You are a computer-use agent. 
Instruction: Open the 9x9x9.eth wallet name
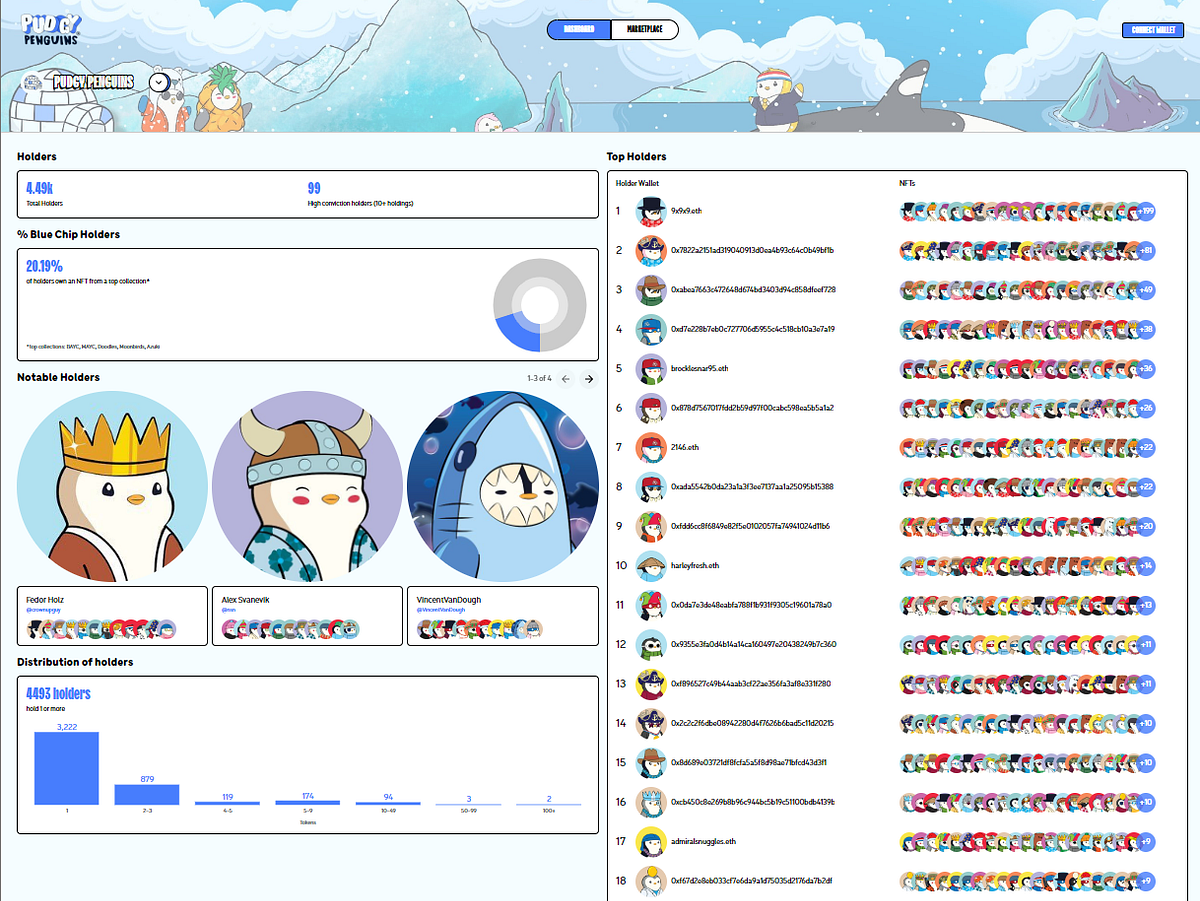688,211
